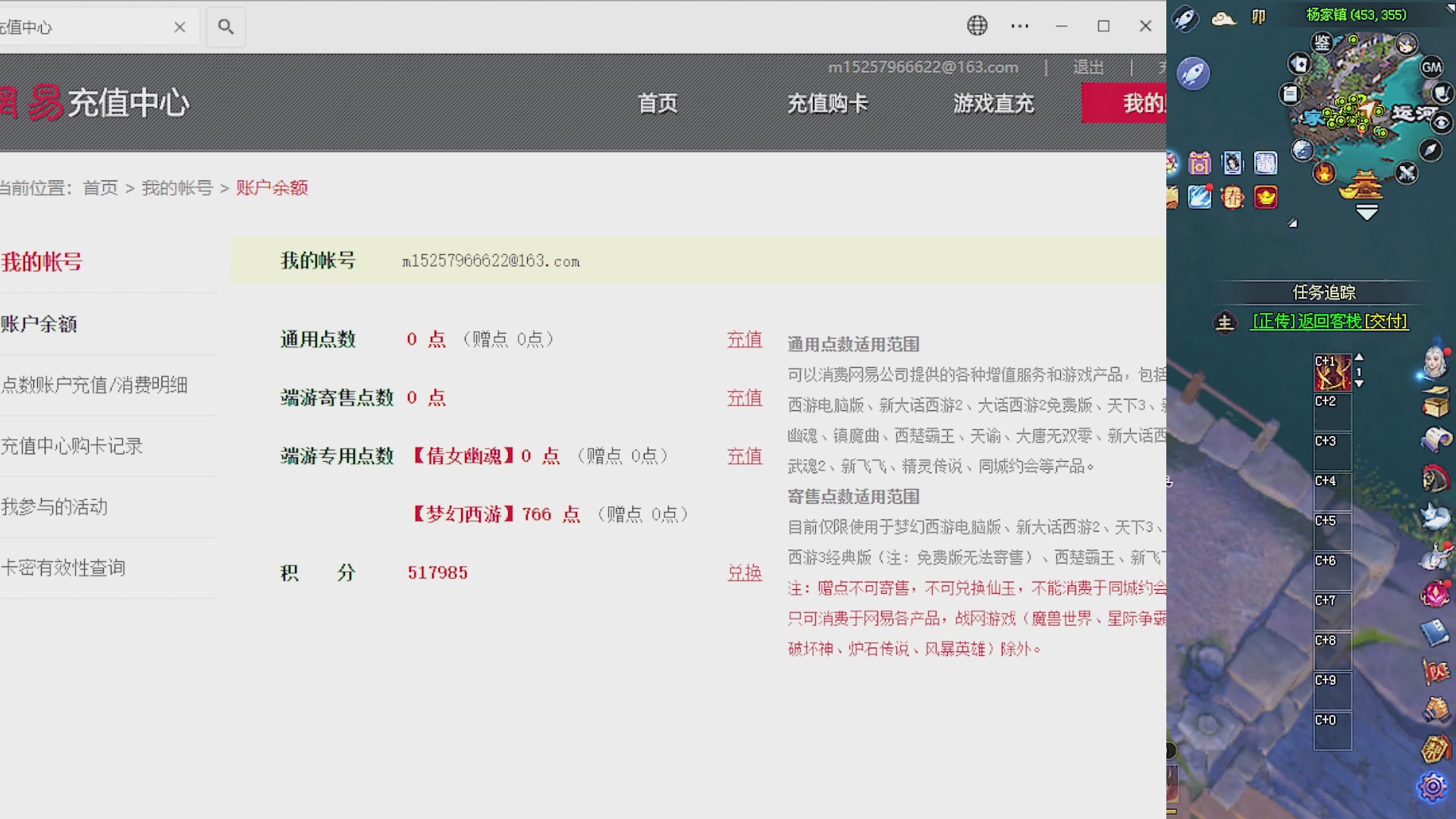Click the 卯 time indicator icon
The image size is (1456, 819).
pos(1259,17)
